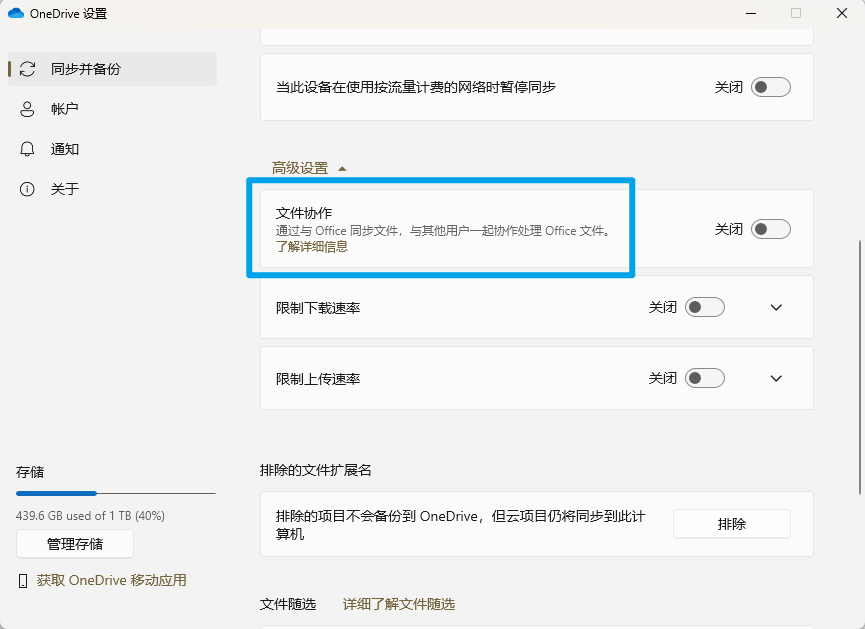Click the 管理存储 button
The height and width of the screenshot is (629, 865).
pos(75,544)
